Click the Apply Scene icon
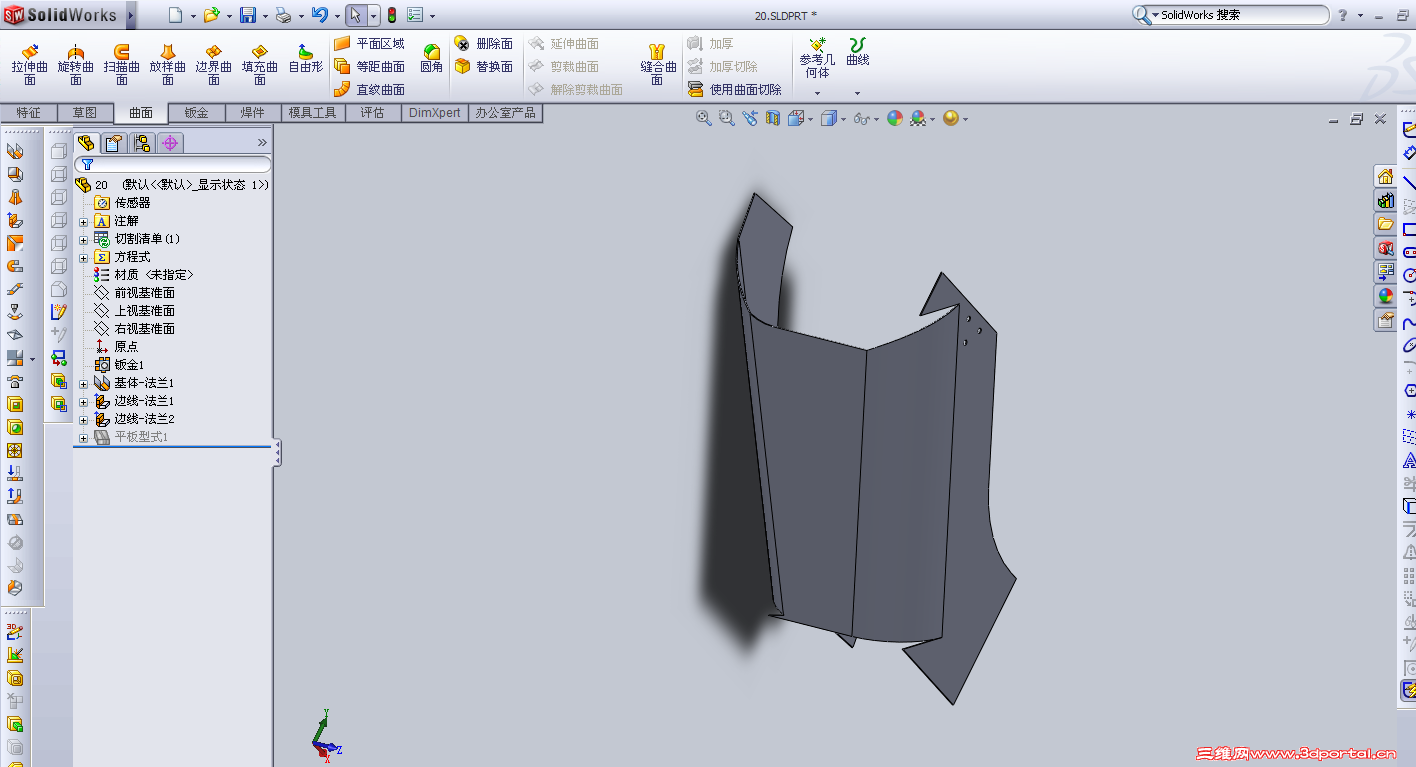 click(918, 118)
